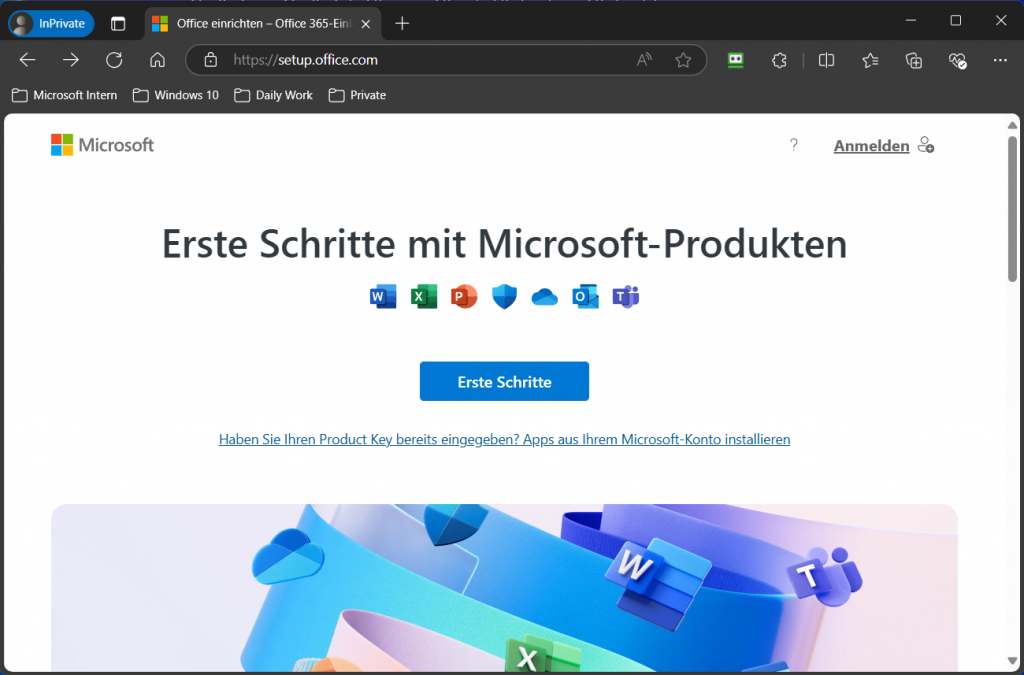Open the InPrivate profile menu
The image size is (1024, 675).
[x=51, y=23]
